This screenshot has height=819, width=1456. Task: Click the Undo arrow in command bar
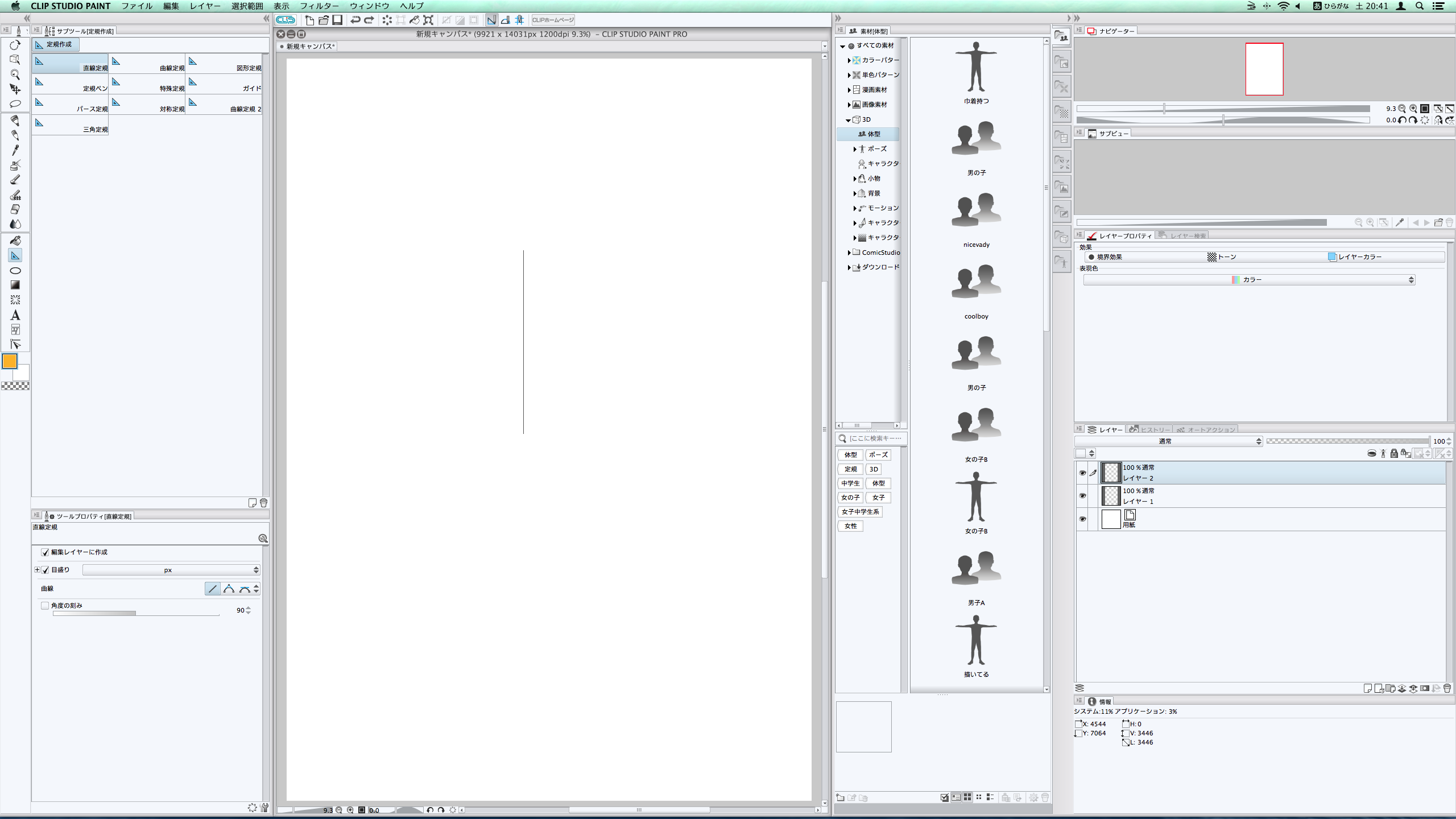355,20
